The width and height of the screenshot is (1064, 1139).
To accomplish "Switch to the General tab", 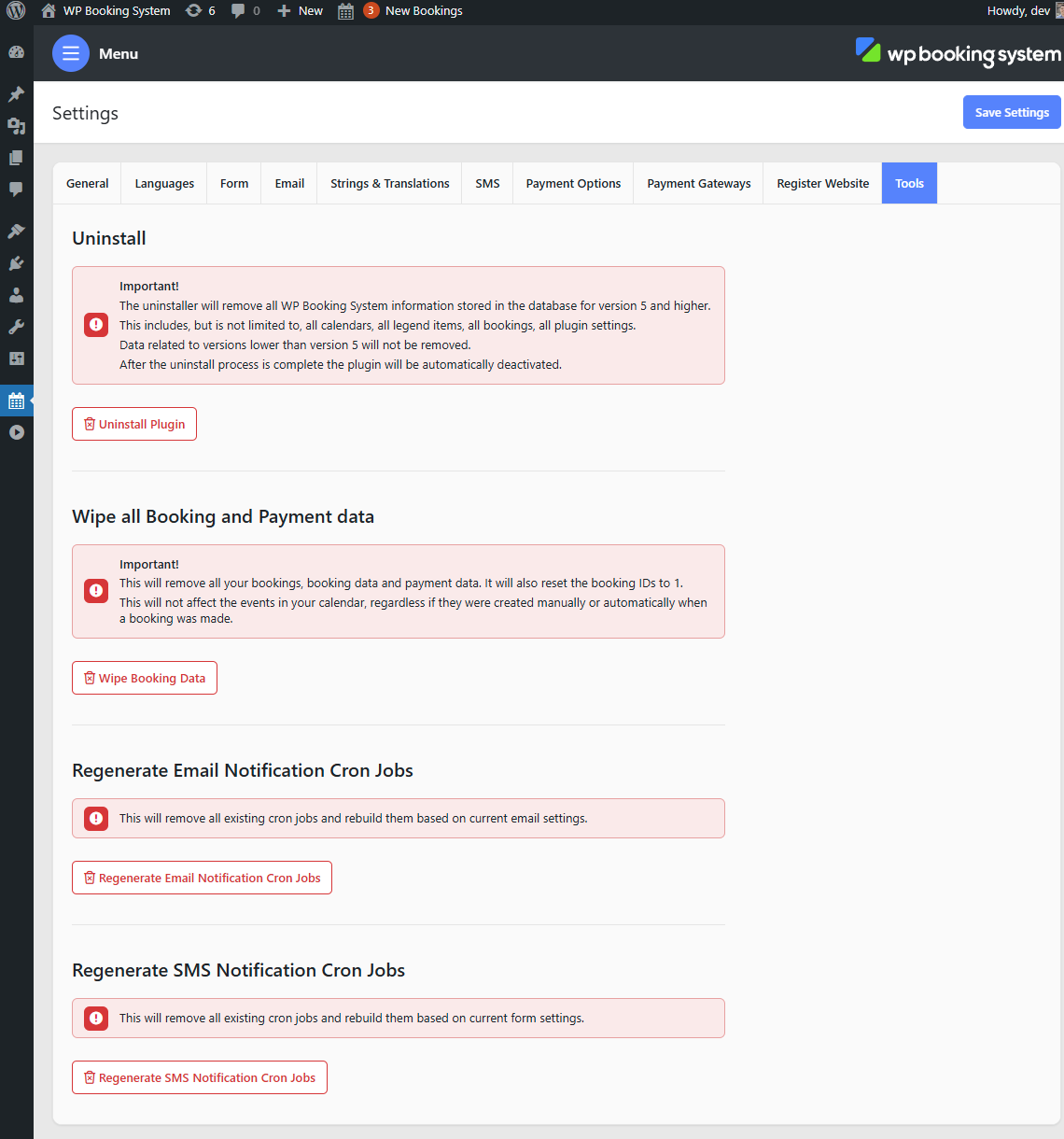I will click(x=88, y=184).
